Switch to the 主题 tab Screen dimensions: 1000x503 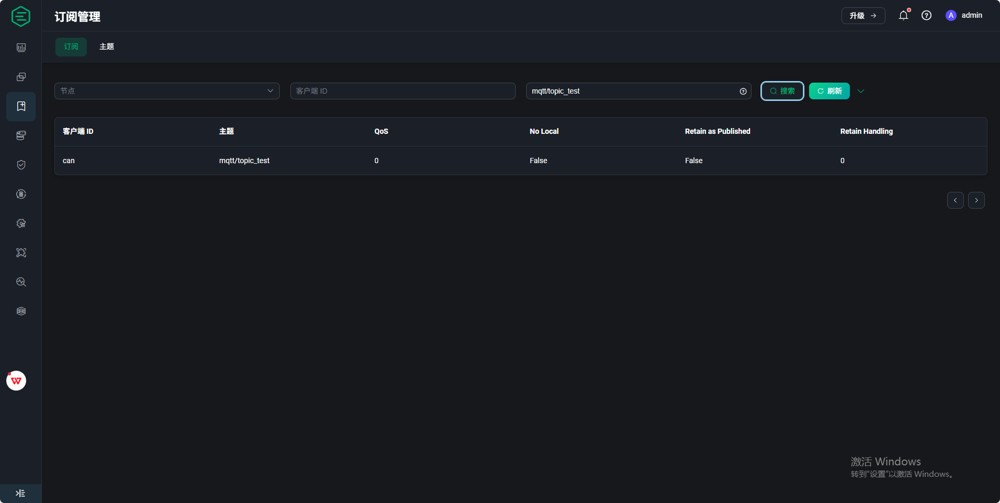[x=107, y=47]
